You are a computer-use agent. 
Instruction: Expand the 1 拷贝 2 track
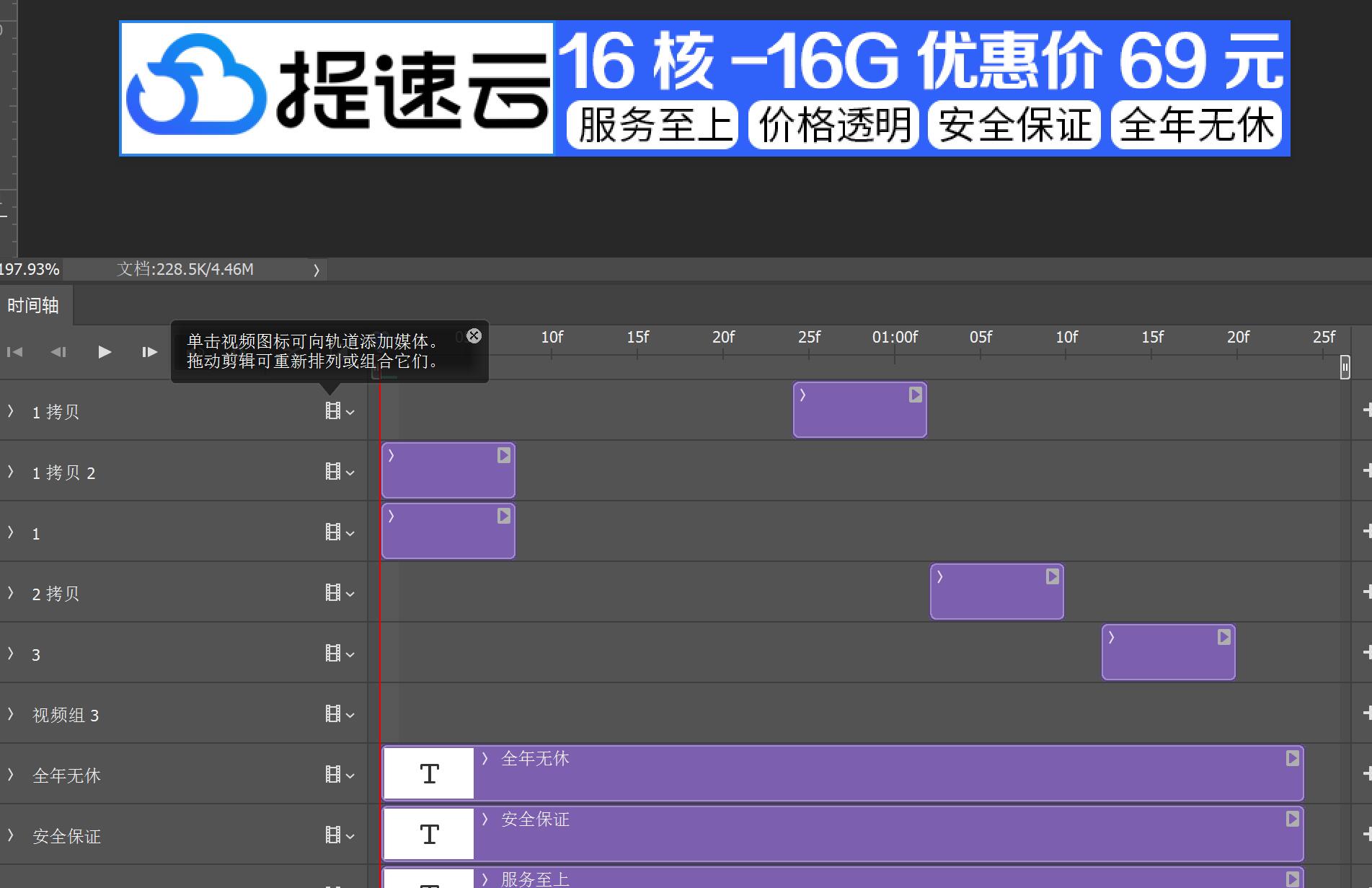[x=11, y=472]
